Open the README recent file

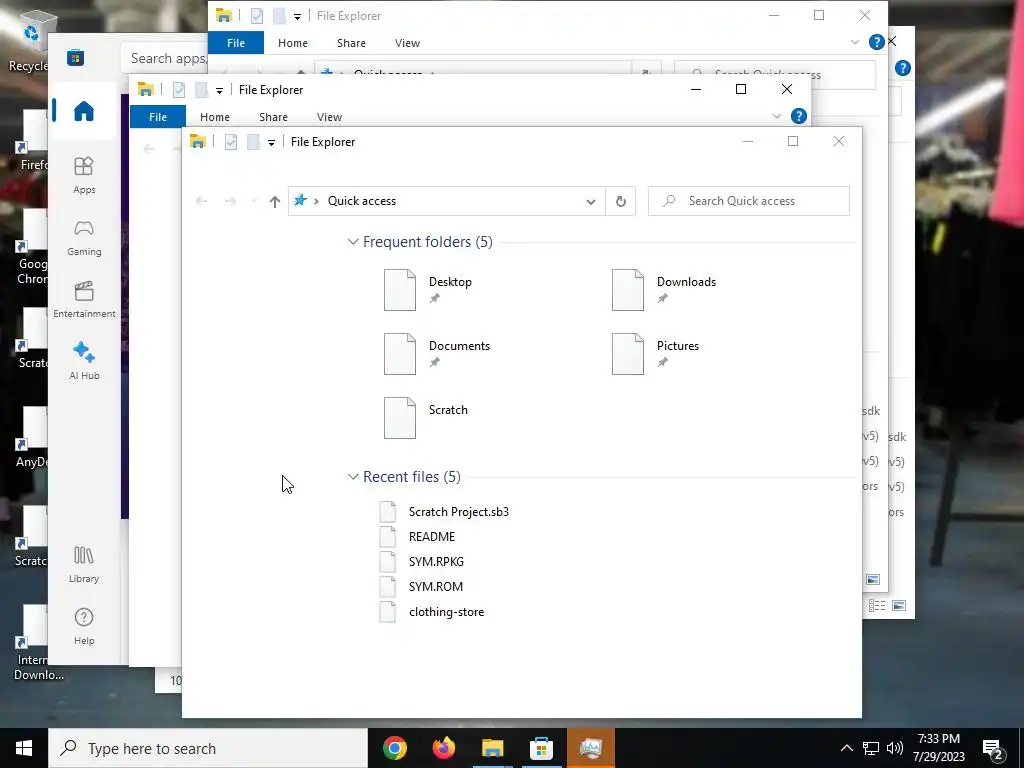pos(417,536)
